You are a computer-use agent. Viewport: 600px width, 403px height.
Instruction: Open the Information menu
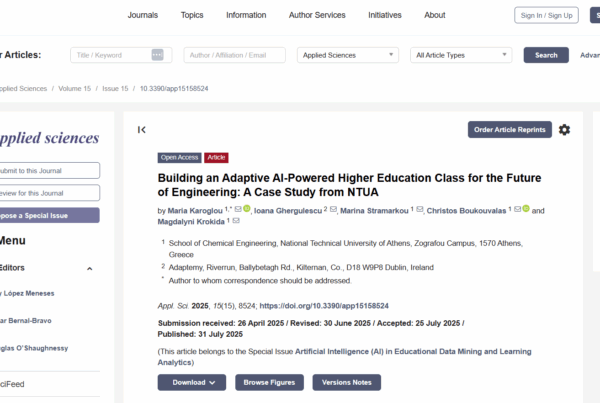pyautogui.click(x=246, y=15)
